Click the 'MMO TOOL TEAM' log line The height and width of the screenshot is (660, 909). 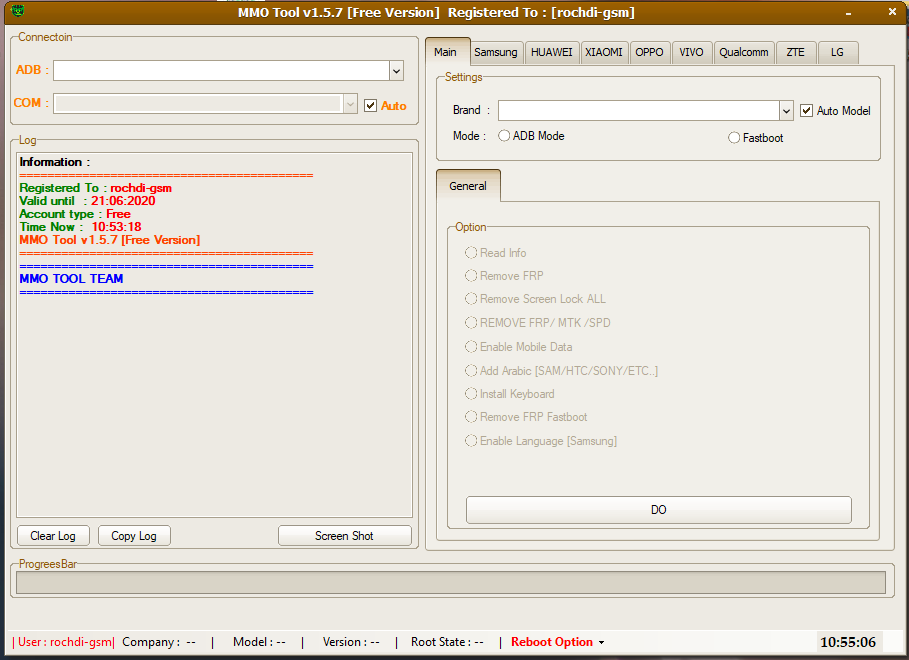point(71,279)
